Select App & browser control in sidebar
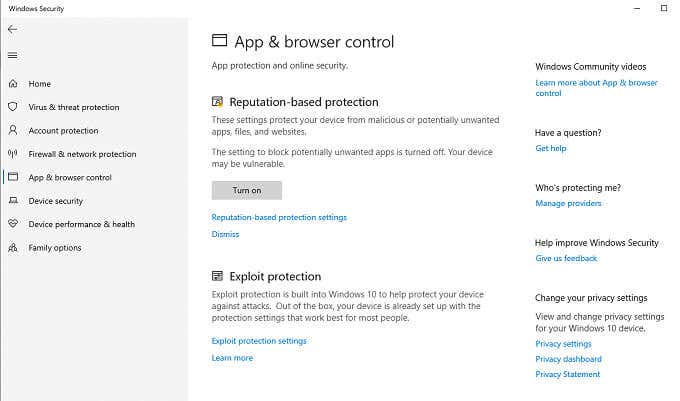The image size is (680, 401). pyautogui.click(x=70, y=178)
